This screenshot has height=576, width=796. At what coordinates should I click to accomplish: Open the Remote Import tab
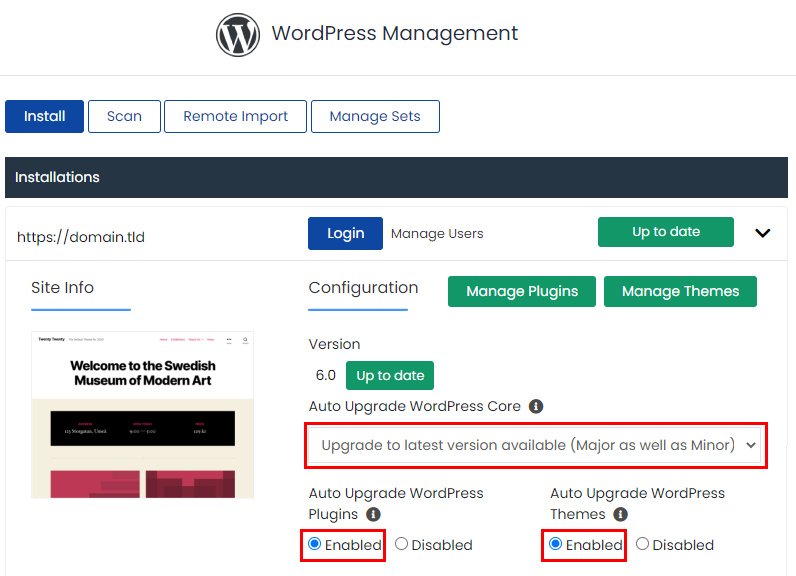pos(235,116)
